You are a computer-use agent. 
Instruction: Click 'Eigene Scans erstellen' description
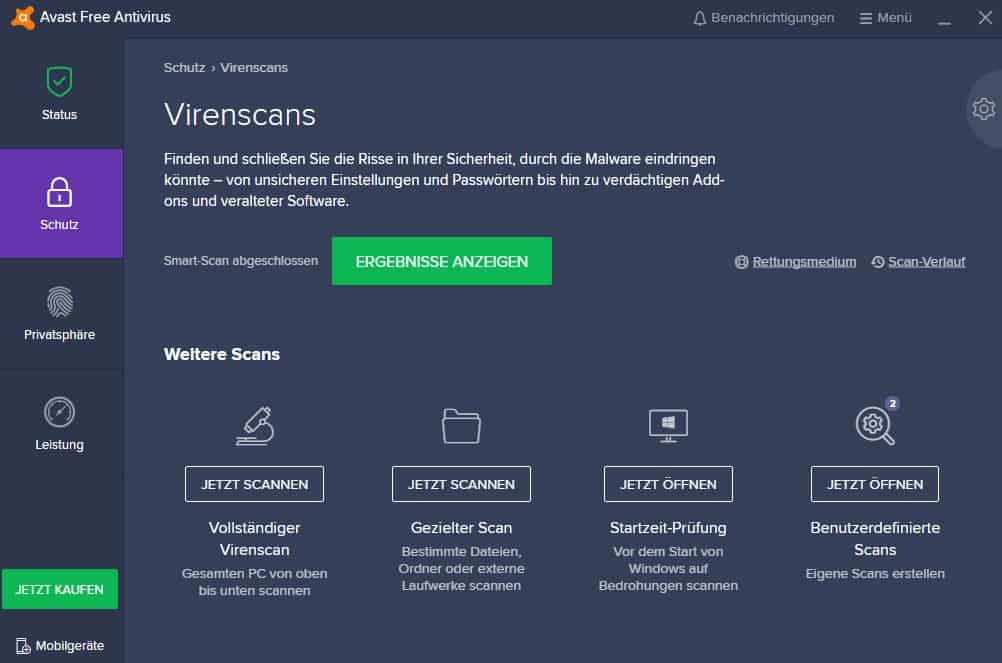(875, 574)
